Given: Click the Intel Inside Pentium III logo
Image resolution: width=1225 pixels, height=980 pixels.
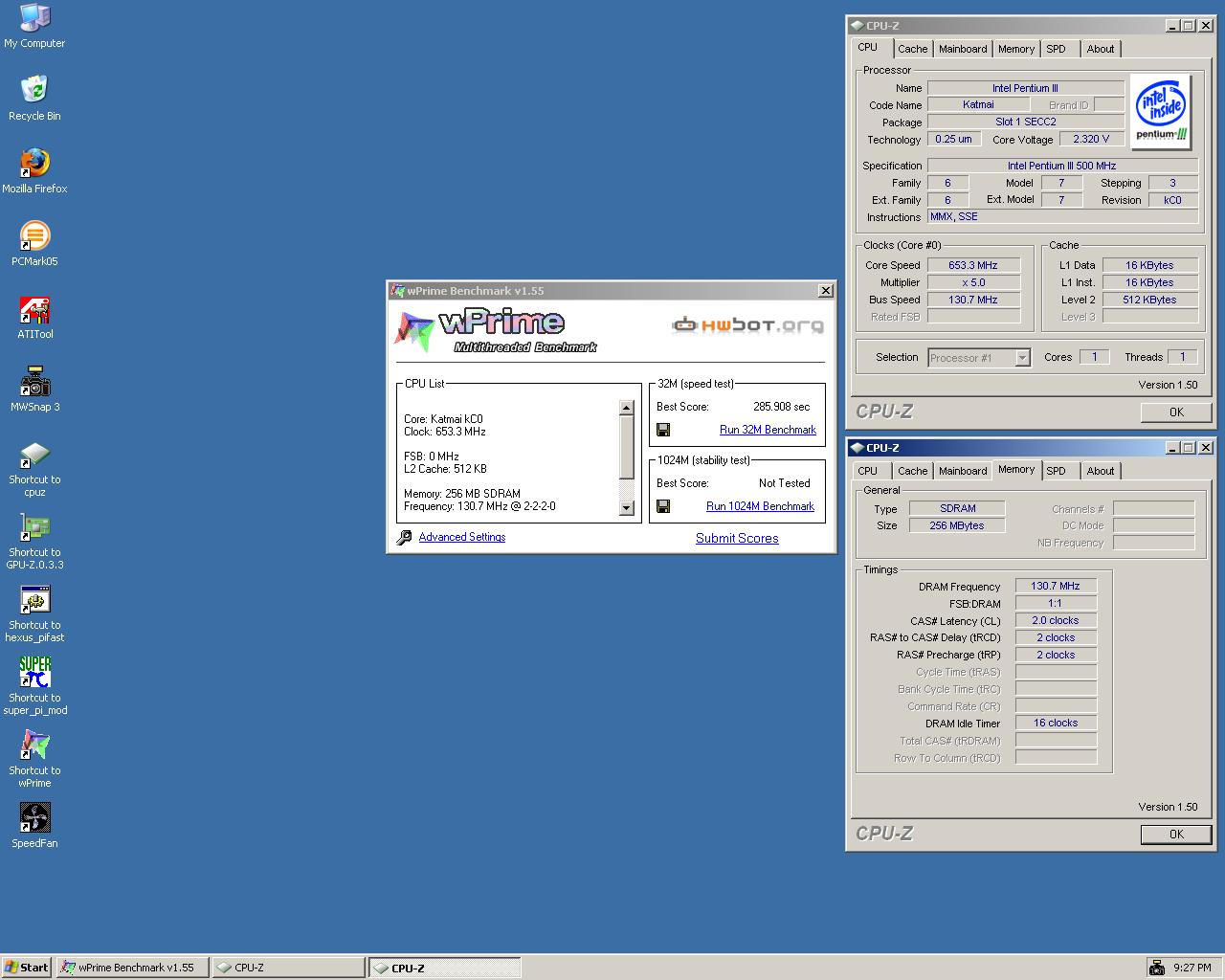Looking at the screenshot, I should click(1161, 112).
